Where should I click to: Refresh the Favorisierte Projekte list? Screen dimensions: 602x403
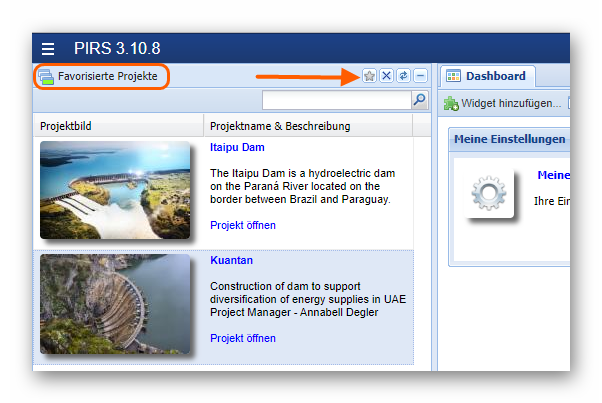pyautogui.click(x=403, y=76)
